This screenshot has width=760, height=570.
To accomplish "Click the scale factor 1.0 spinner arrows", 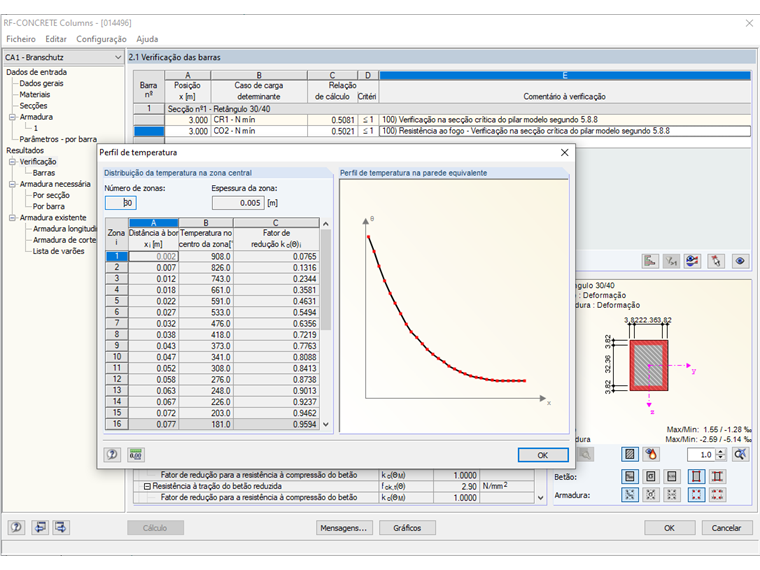I will point(721,454).
